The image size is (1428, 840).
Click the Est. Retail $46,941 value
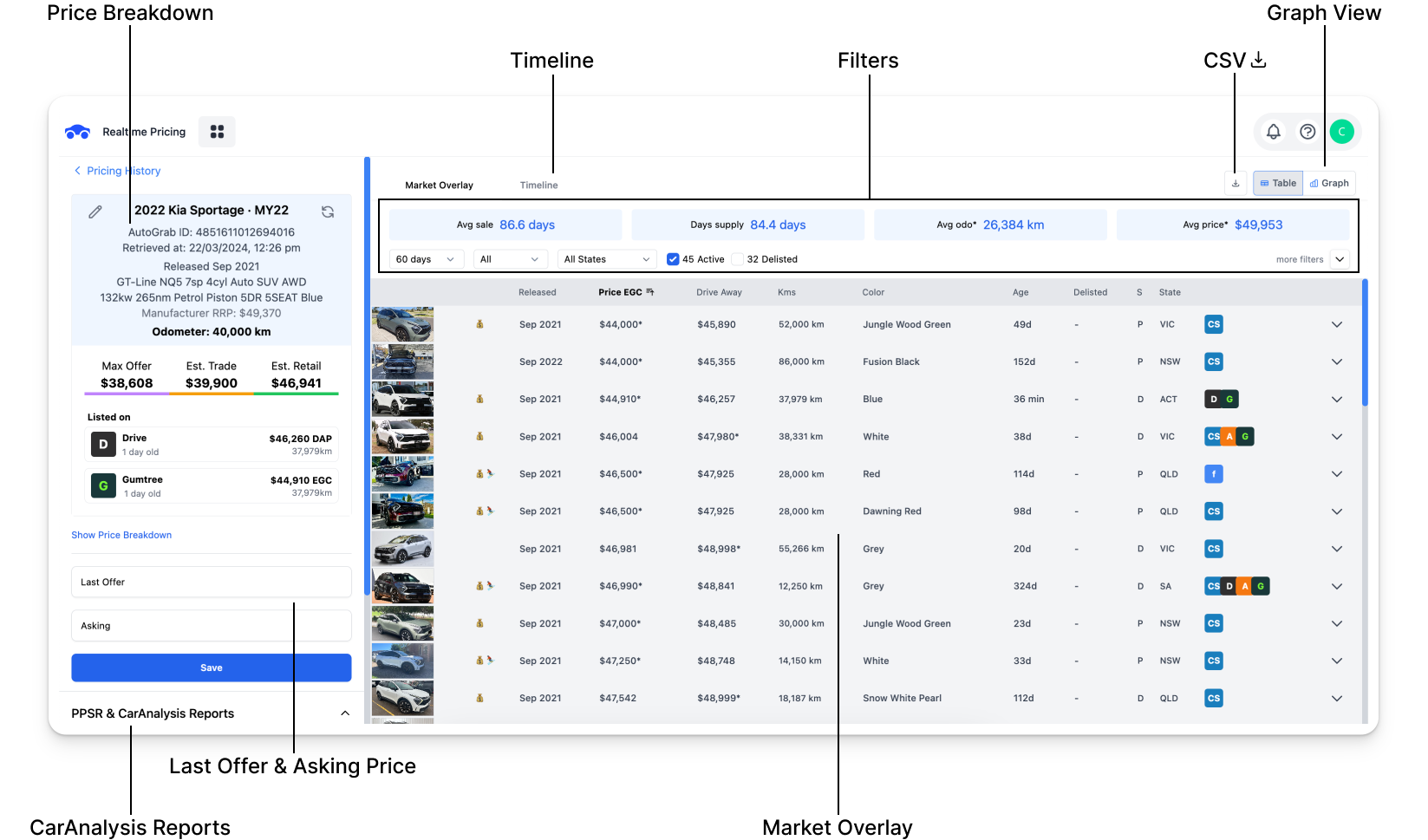297,383
